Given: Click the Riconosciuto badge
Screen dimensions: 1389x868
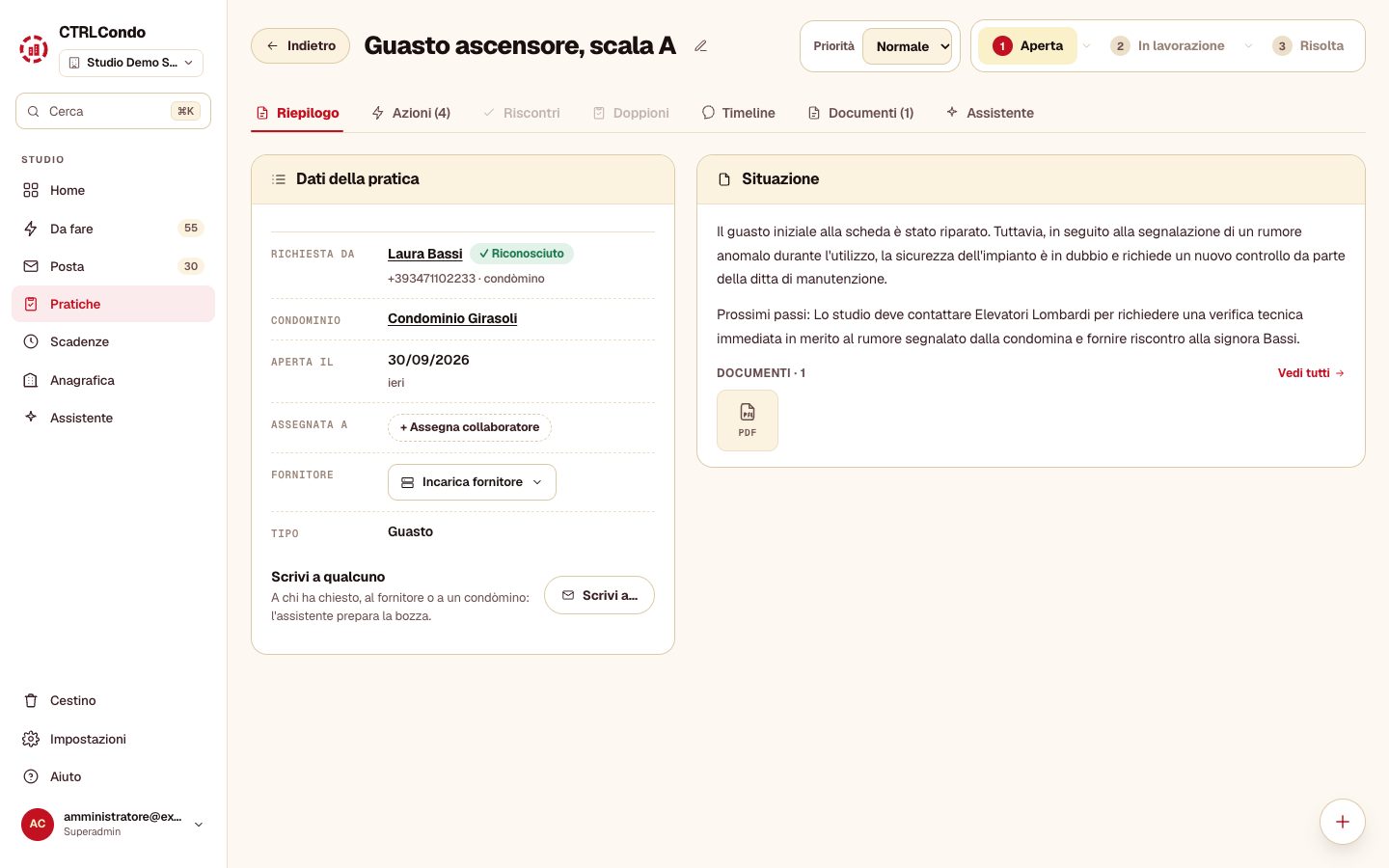Looking at the screenshot, I should point(522,254).
